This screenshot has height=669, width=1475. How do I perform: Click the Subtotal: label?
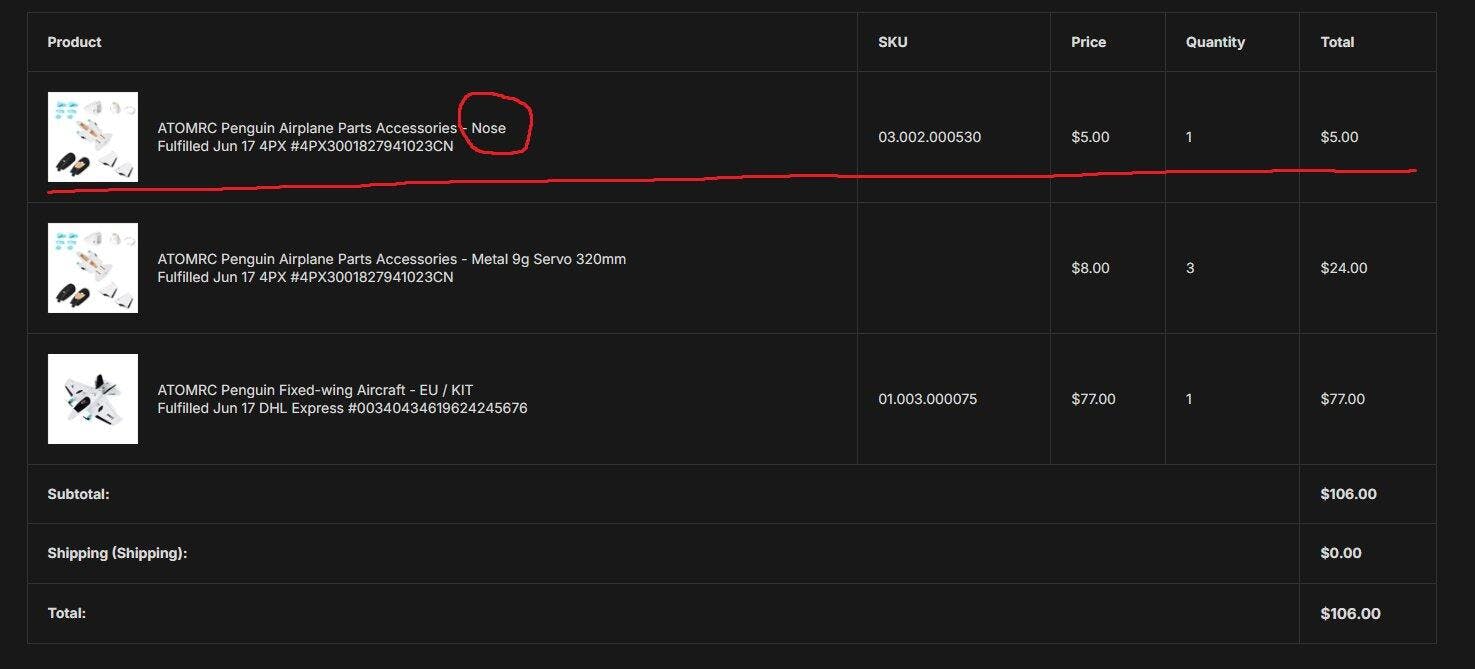(x=78, y=494)
